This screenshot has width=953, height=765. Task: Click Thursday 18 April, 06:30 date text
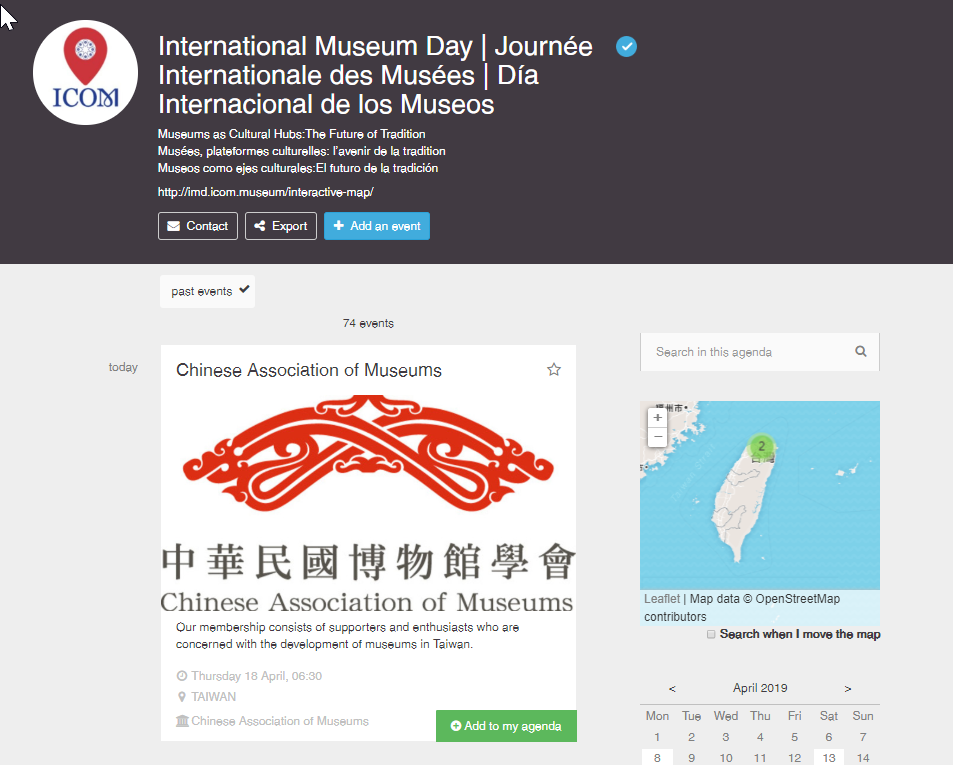point(256,676)
